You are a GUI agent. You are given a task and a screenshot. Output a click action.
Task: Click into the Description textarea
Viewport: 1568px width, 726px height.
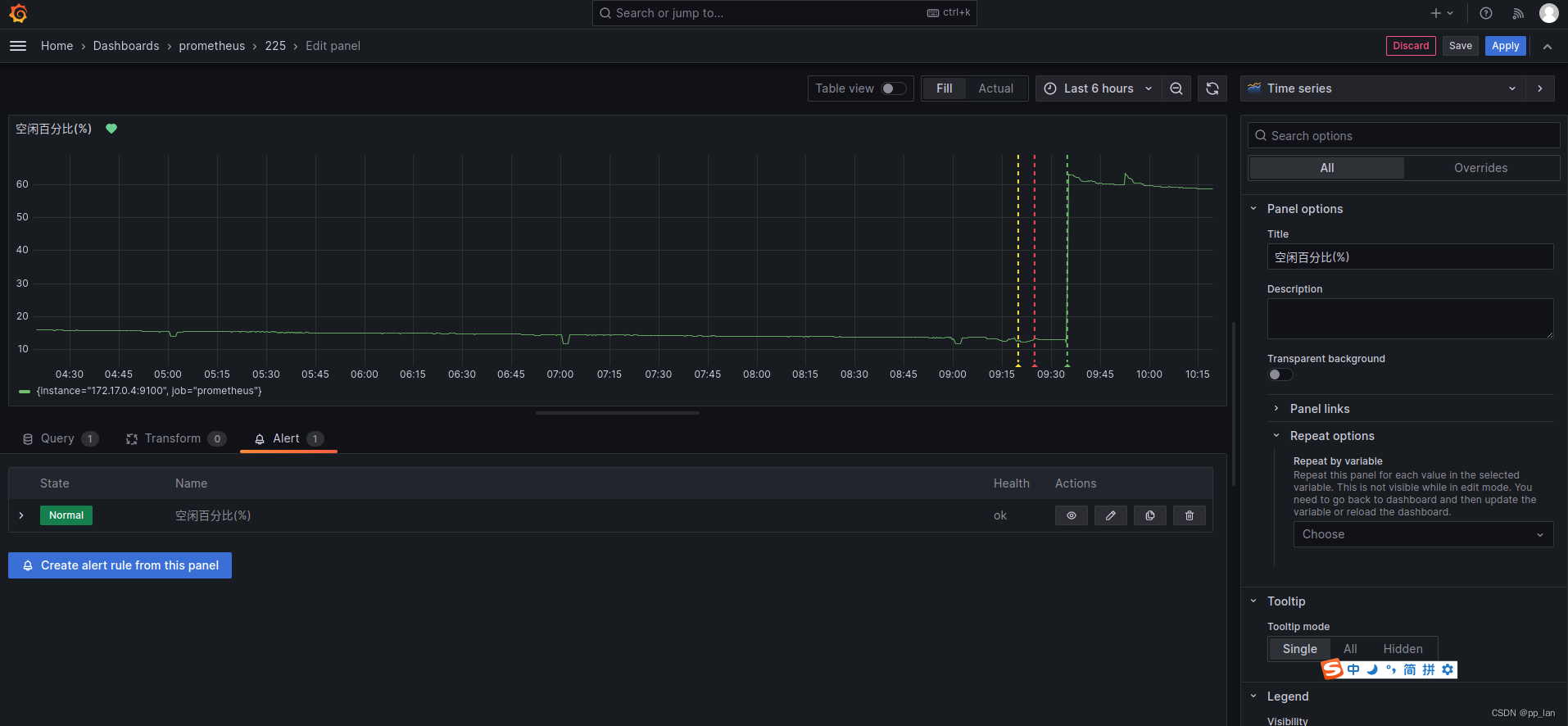coord(1410,319)
